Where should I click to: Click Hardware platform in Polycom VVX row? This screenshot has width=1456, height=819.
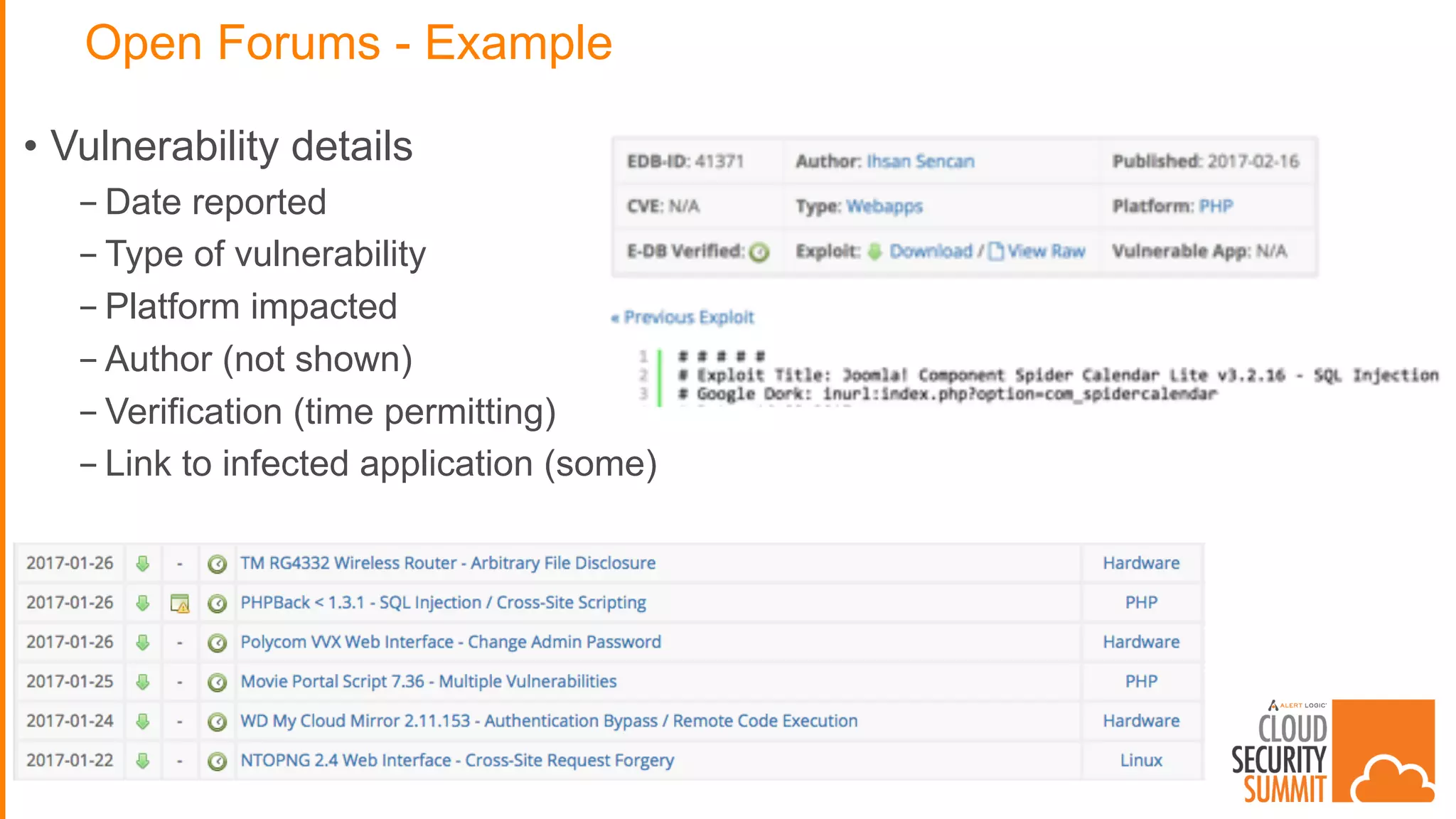pyautogui.click(x=1141, y=642)
